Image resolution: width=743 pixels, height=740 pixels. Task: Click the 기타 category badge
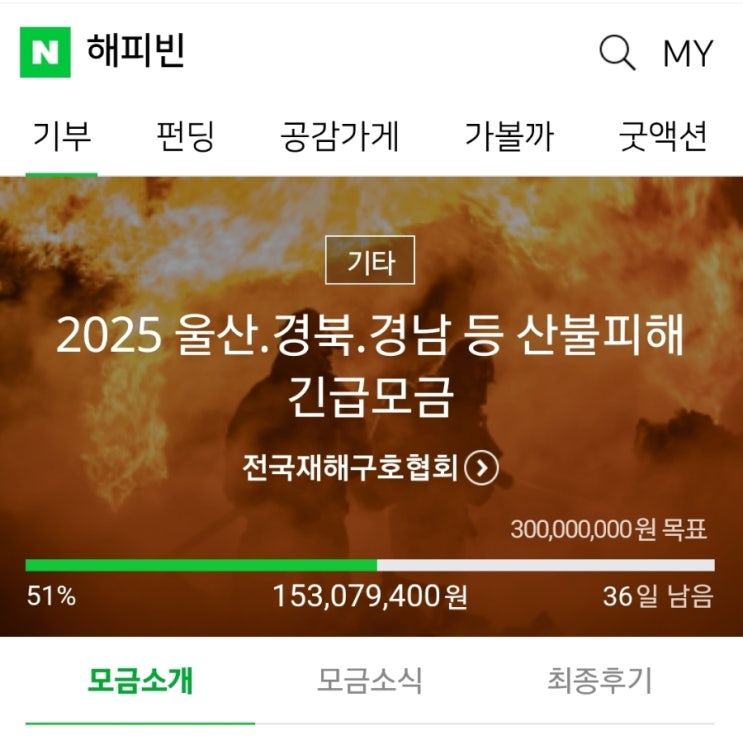[370, 260]
